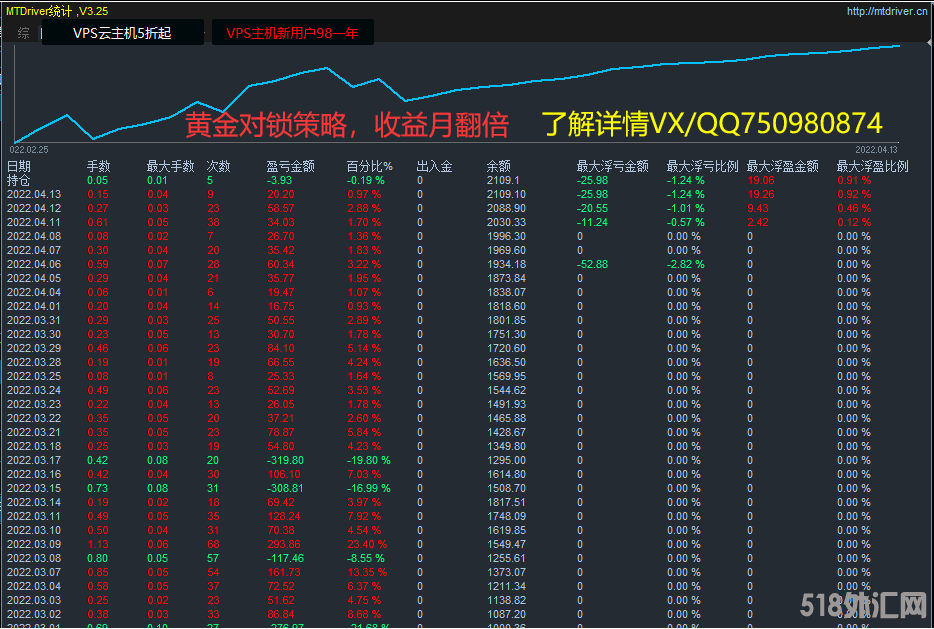The width and height of the screenshot is (934, 629).
Task: Open the http://mtdriver.cn link
Action: [x=886, y=12]
